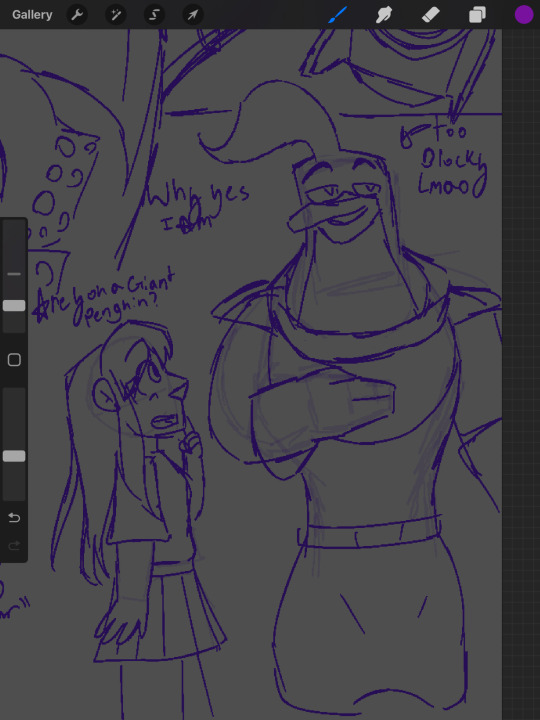Click the brush opacity slider handle
This screenshot has height=720, width=540.
click(14, 456)
